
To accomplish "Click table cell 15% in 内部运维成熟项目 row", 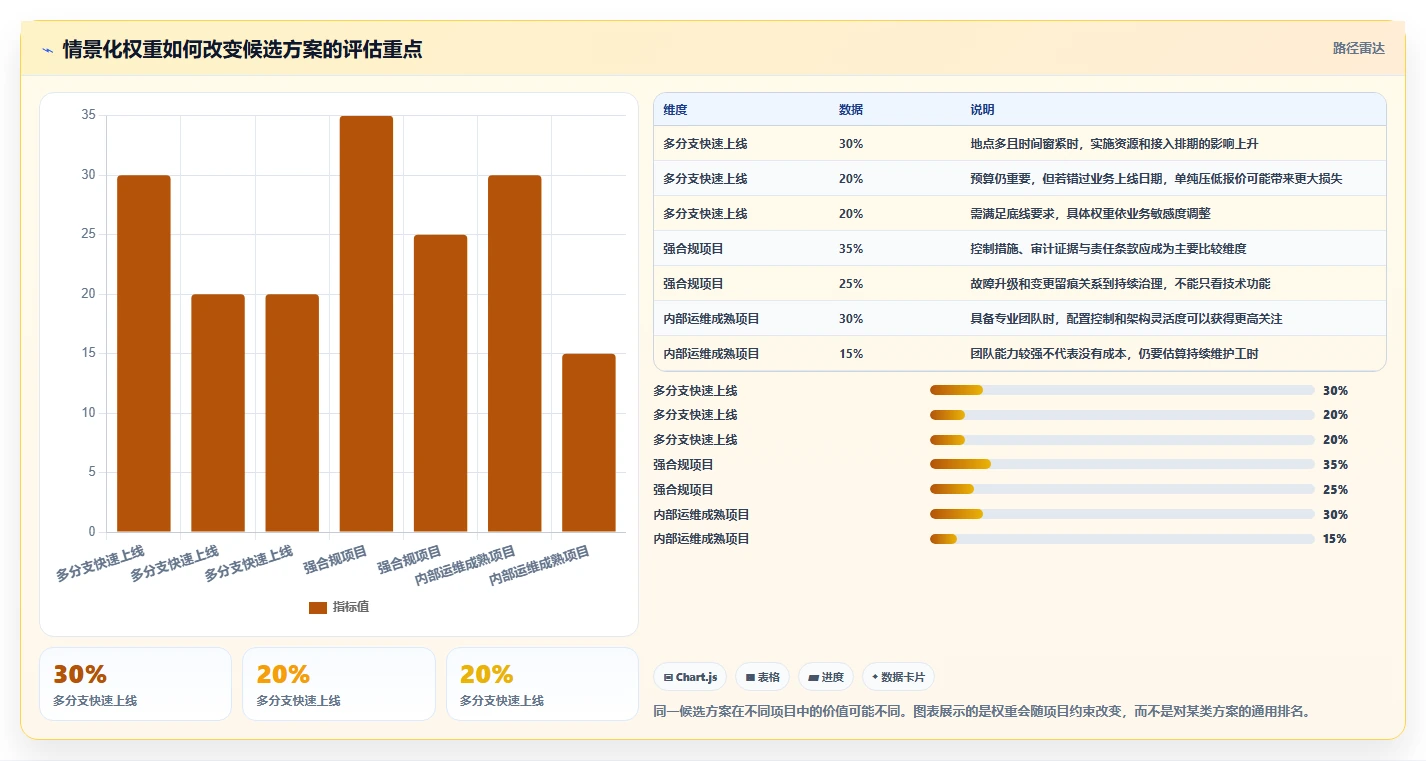I will pos(851,354).
